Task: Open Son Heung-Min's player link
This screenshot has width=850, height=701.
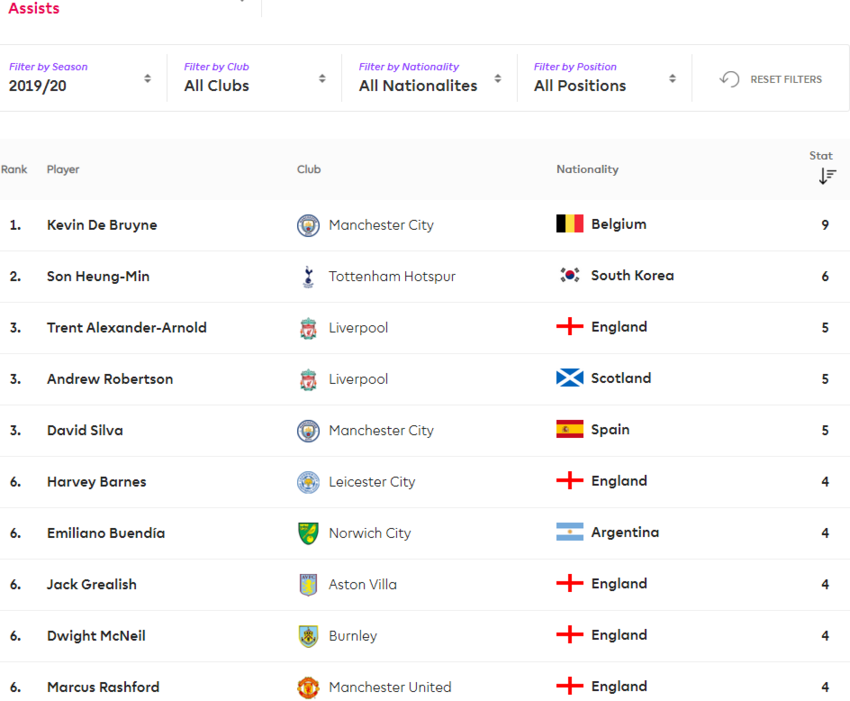Action: pyautogui.click(x=98, y=276)
